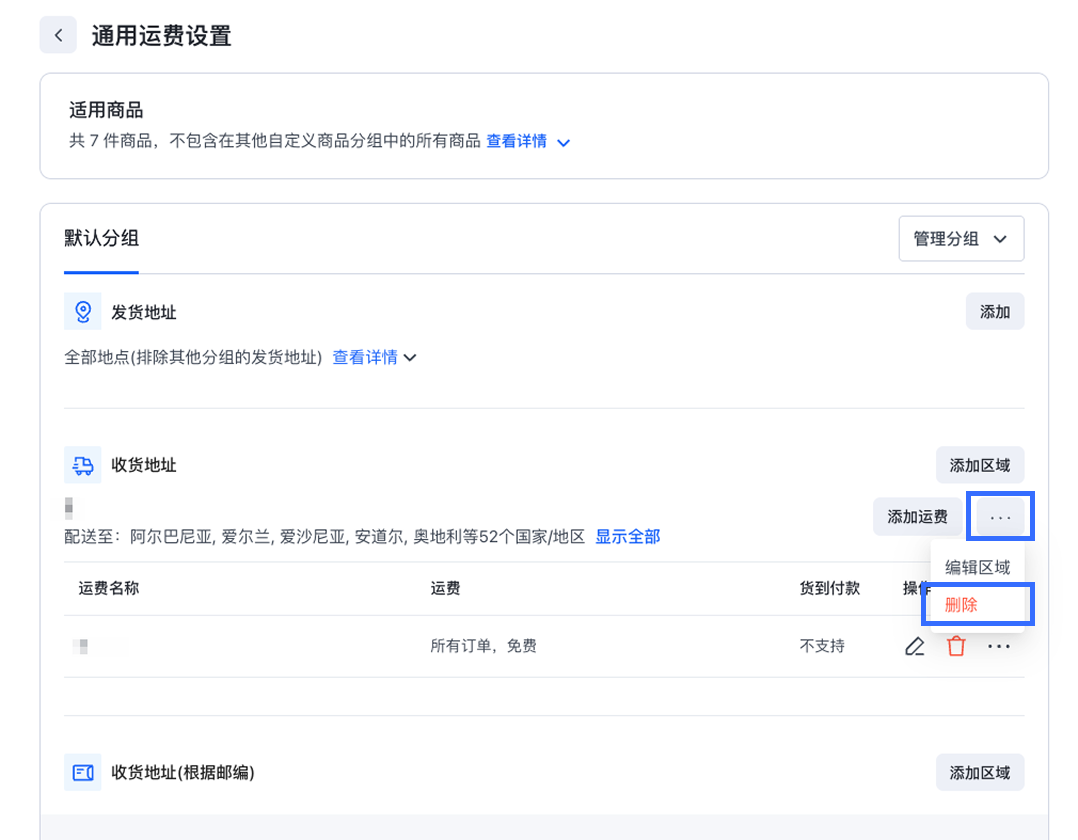Open the 管理分组 dropdown
1078x840 pixels.
click(960, 239)
